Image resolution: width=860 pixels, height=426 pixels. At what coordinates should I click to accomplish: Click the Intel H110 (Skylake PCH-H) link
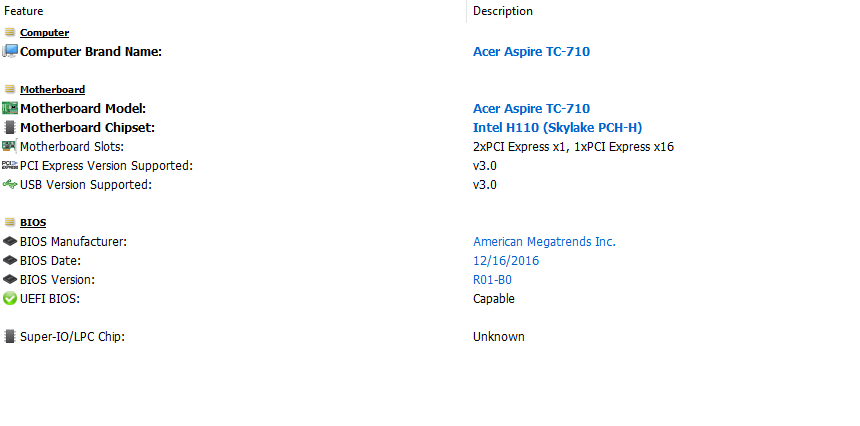[x=557, y=128]
